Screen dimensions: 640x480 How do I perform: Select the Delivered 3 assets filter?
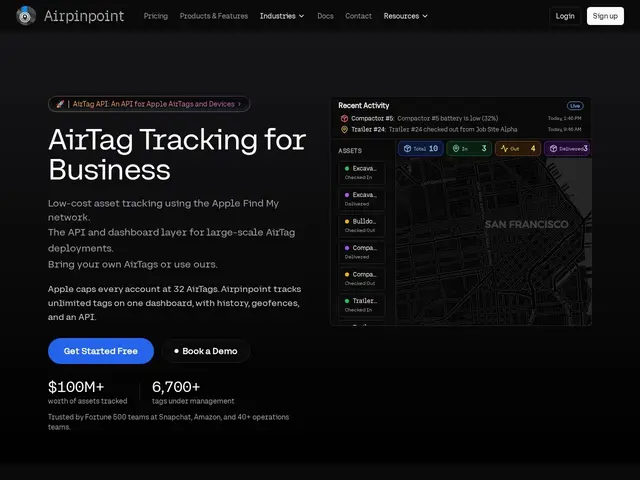[x=567, y=149]
